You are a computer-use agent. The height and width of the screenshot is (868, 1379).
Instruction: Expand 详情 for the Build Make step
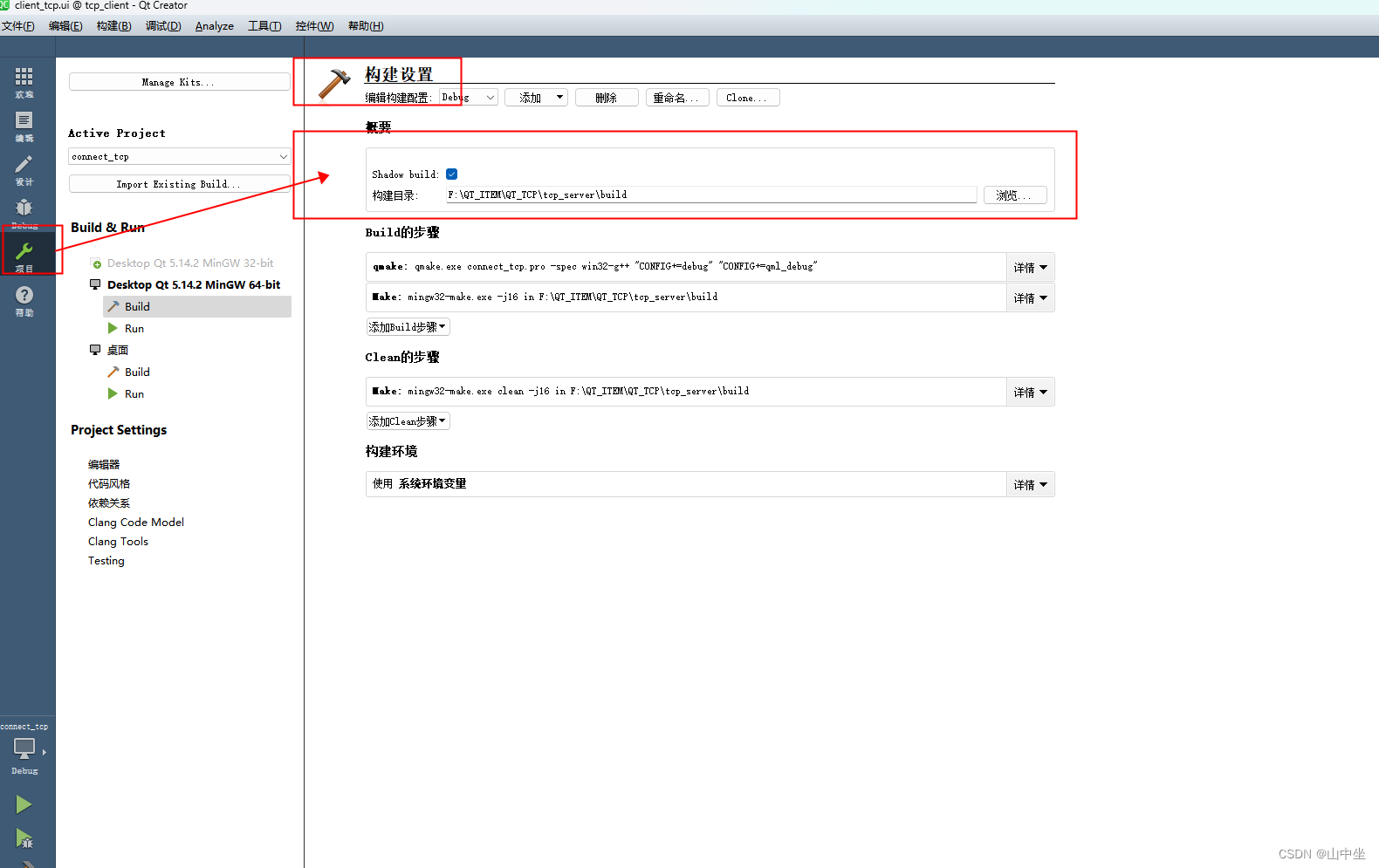tap(1030, 298)
